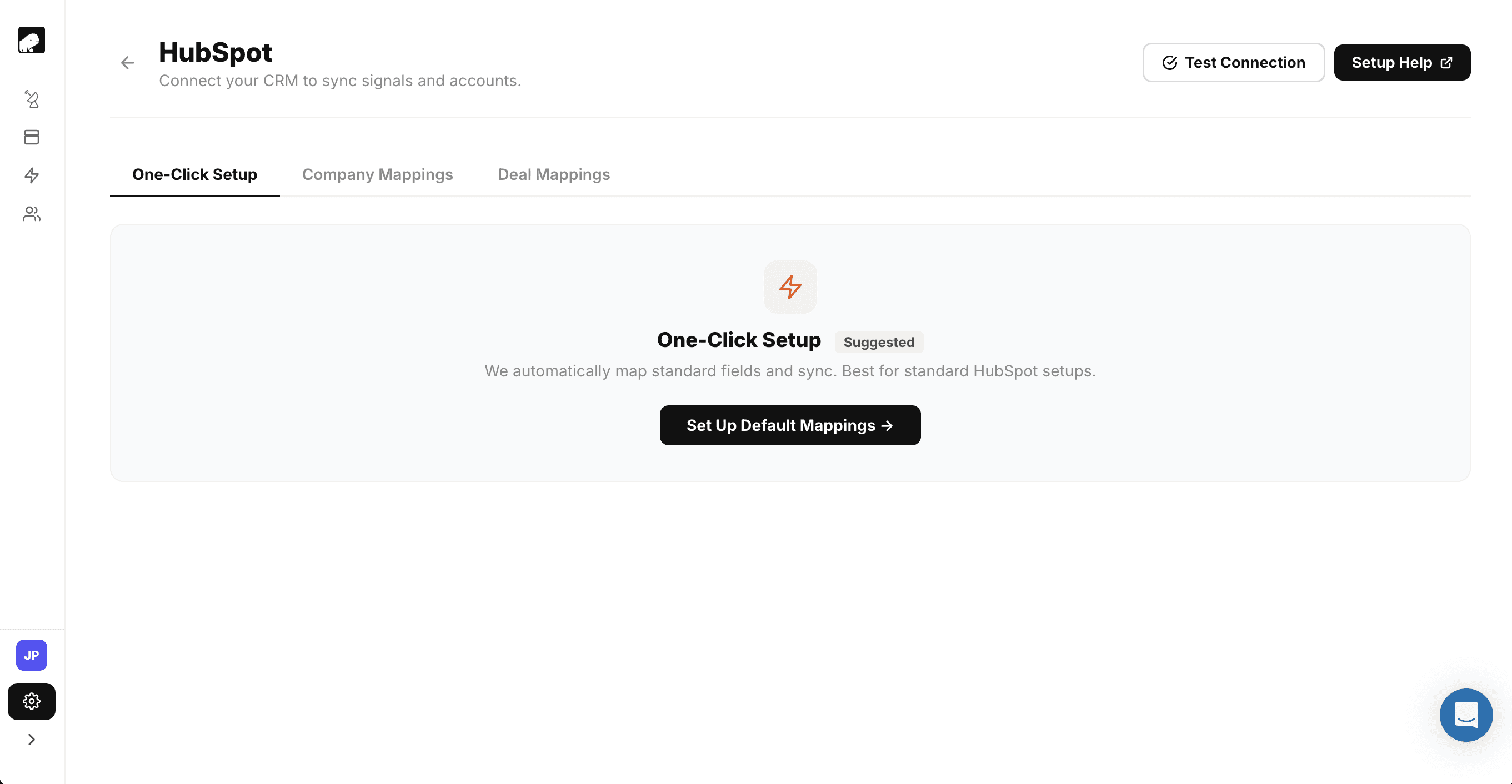Click the app logo in the sidebar
Viewport: 1512px width, 784px height.
(x=32, y=40)
